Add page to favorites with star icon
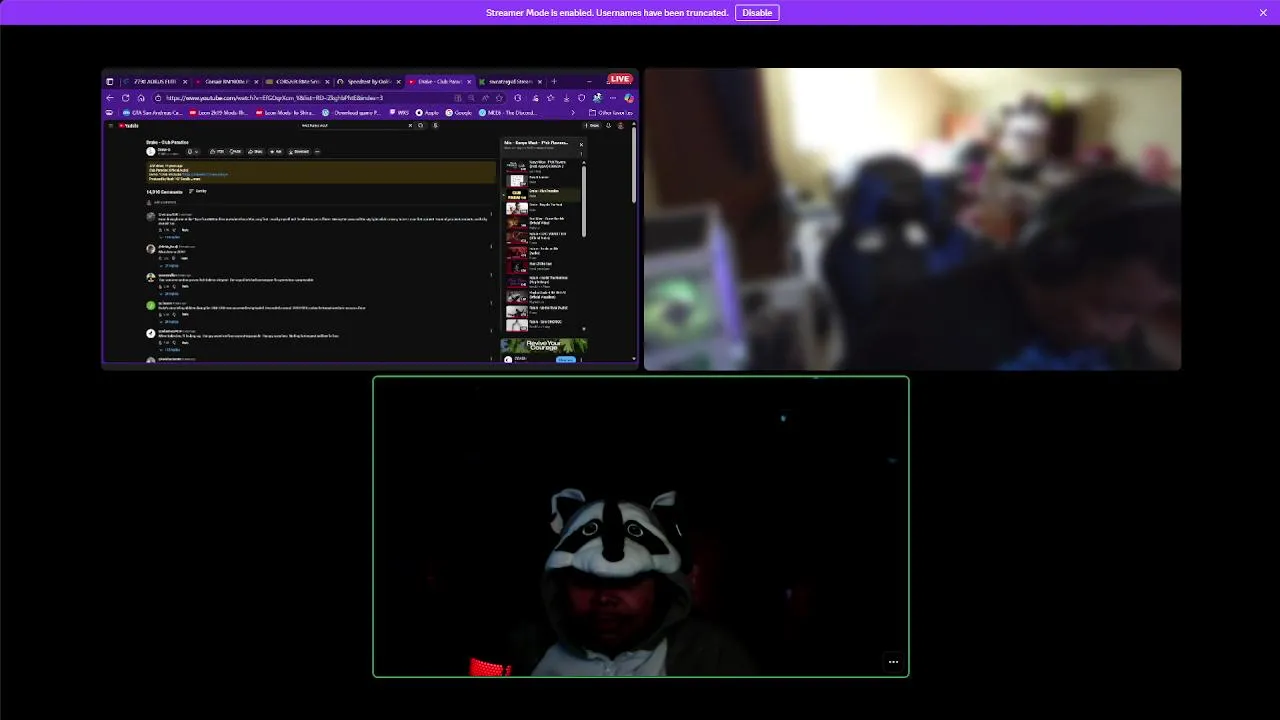This screenshot has height=720, width=1280. (x=499, y=98)
